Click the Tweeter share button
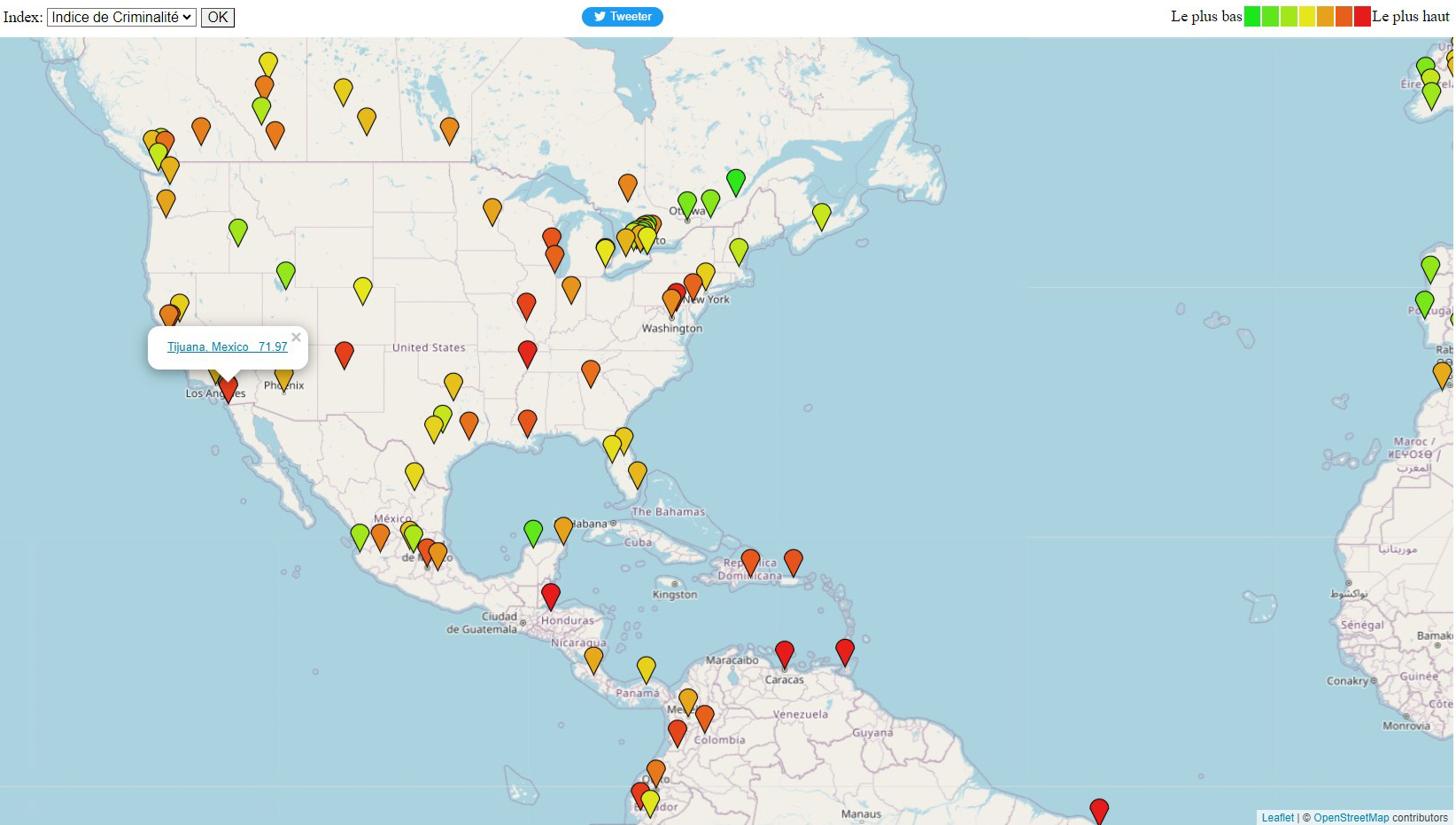 pyautogui.click(x=622, y=17)
